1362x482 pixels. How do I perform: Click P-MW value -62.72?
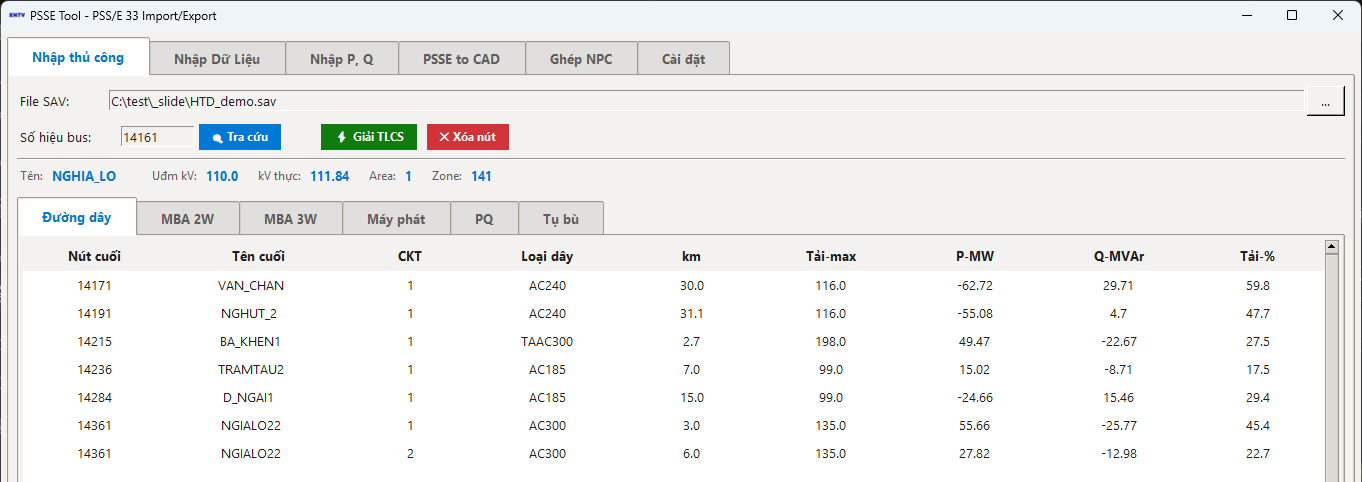[x=975, y=285]
